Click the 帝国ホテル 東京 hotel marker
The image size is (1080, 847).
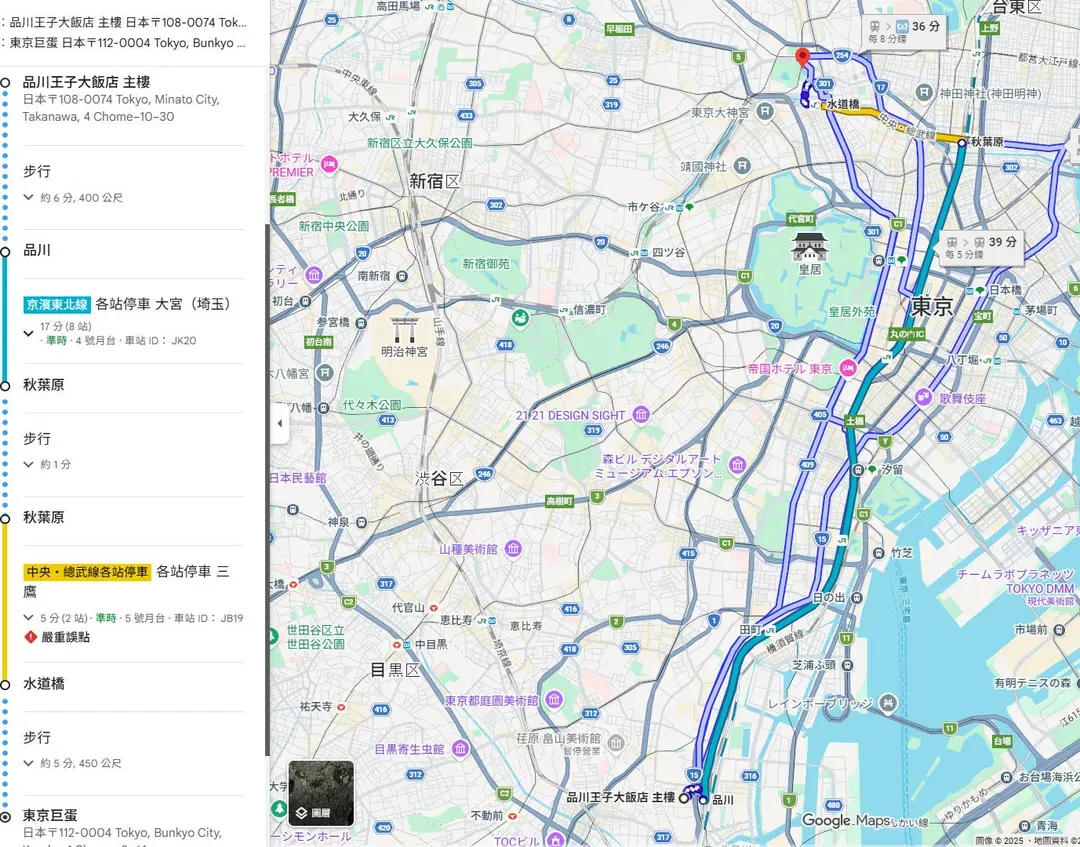tap(848, 368)
